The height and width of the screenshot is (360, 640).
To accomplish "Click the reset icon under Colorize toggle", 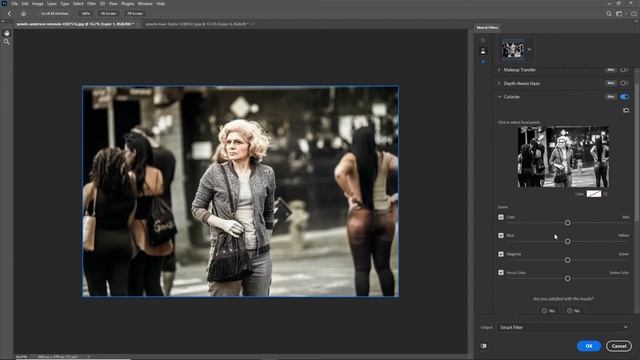I will [626, 110].
